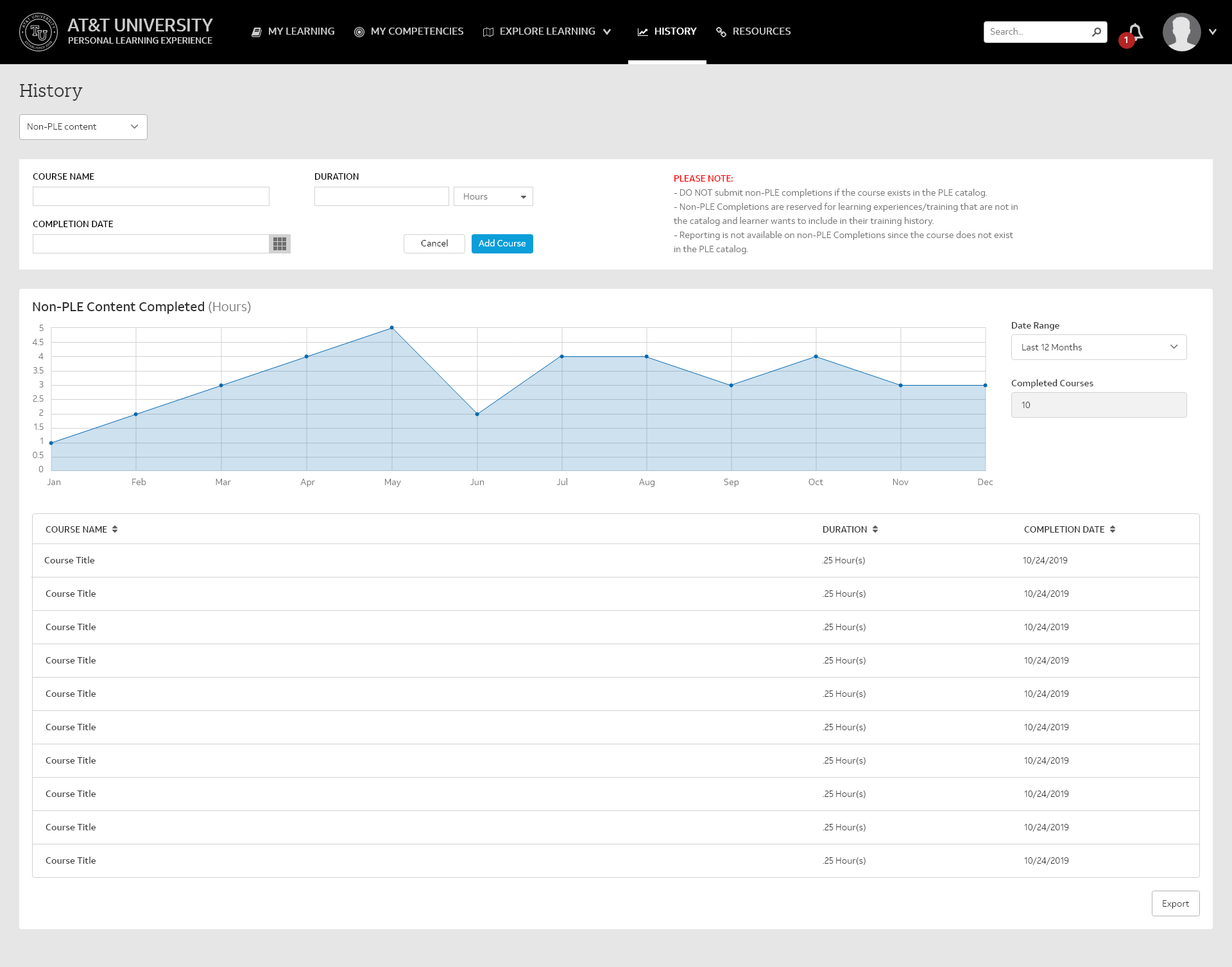1232x967 pixels.
Task: Click the Resources link icon
Action: [721, 32]
